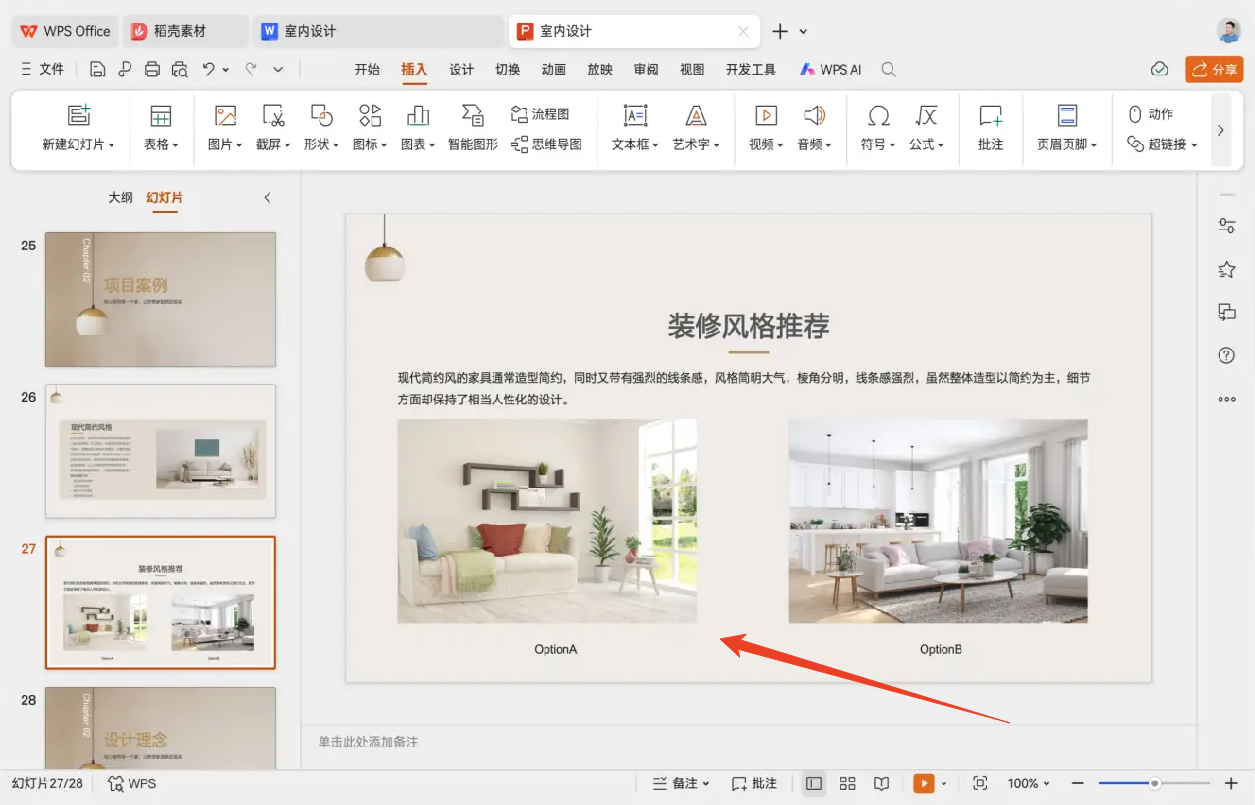Toggle the 备注 notes pane in status bar
Image resolution: width=1255 pixels, height=805 pixels.
point(681,783)
